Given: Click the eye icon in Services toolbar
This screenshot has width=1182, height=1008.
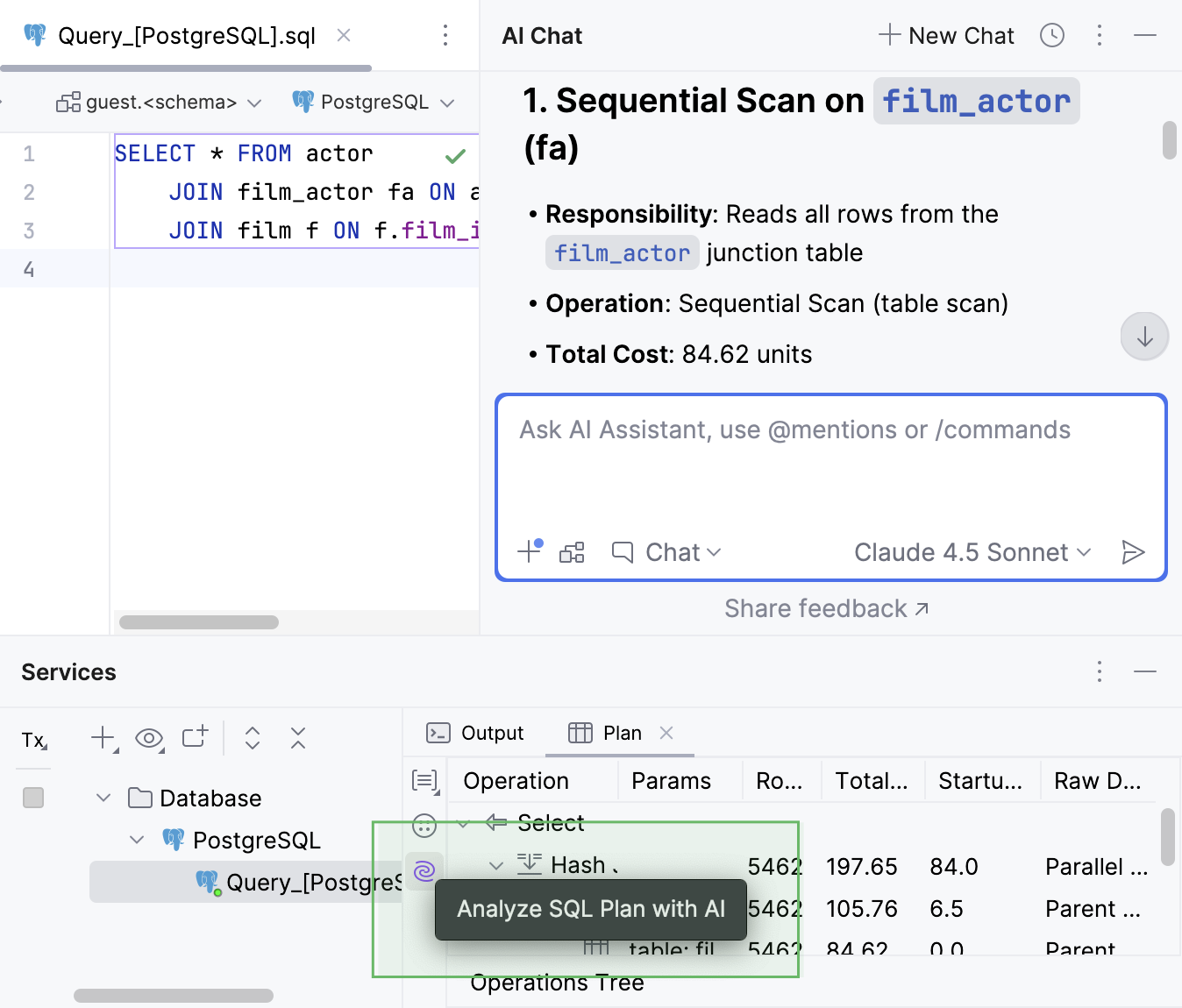Looking at the screenshot, I should coord(149,740).
